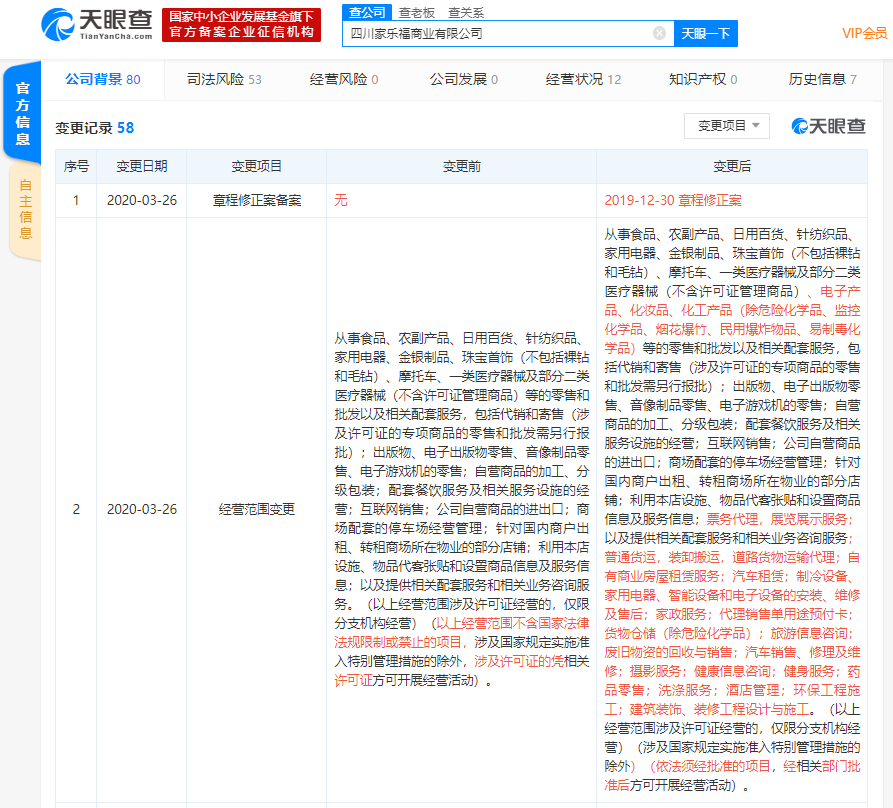
Task: Open the 经营风险 tab
Action: (344, 79)
